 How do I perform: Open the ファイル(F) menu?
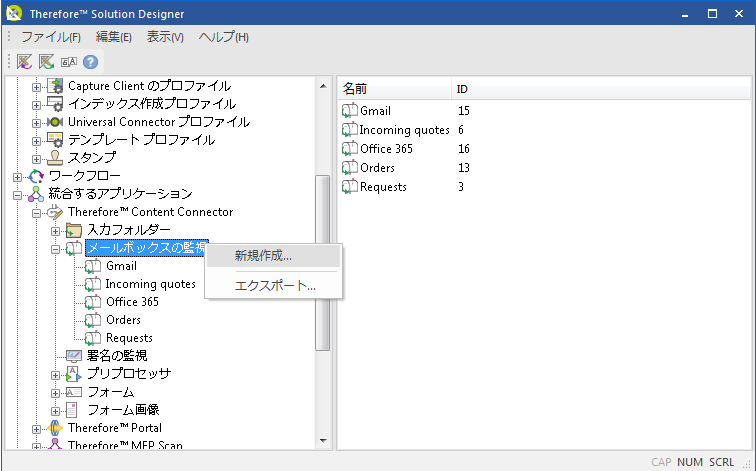tap(51, 37)
